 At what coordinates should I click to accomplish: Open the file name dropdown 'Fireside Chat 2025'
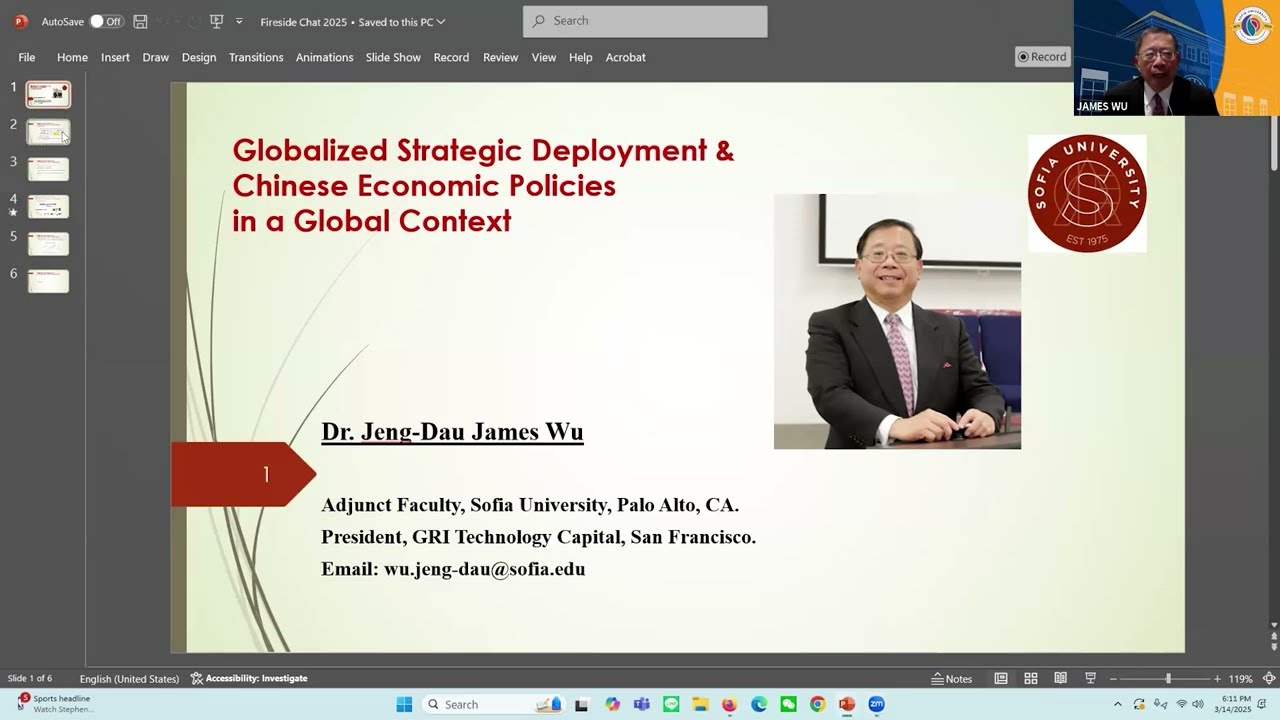[x=353, y=21]
